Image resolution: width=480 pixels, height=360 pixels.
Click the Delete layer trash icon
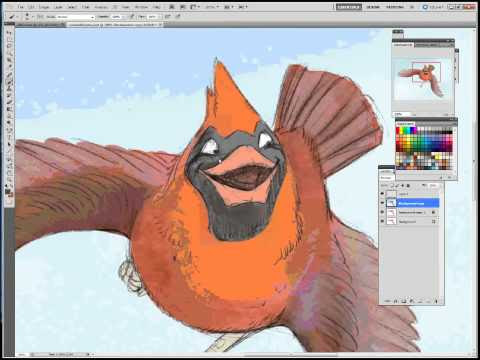coord(436,301)
